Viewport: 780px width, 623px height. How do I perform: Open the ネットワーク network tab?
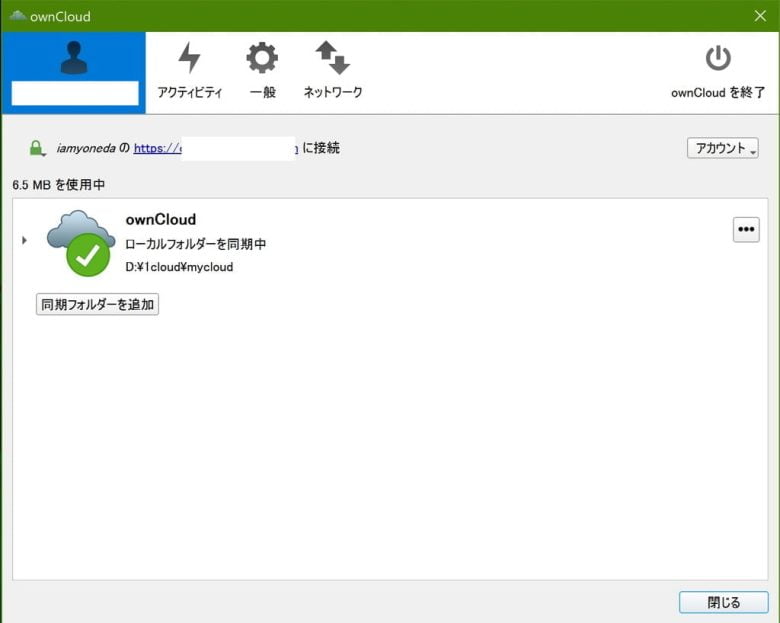click(x=333, y=71)
